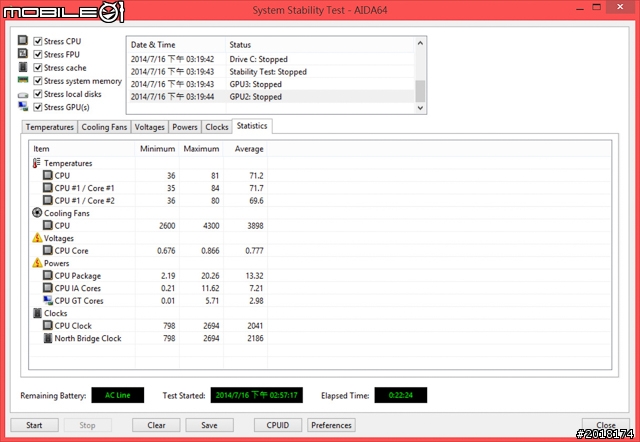
Task: Switch to the Clocks tab
Action: (x=217, y=127)
